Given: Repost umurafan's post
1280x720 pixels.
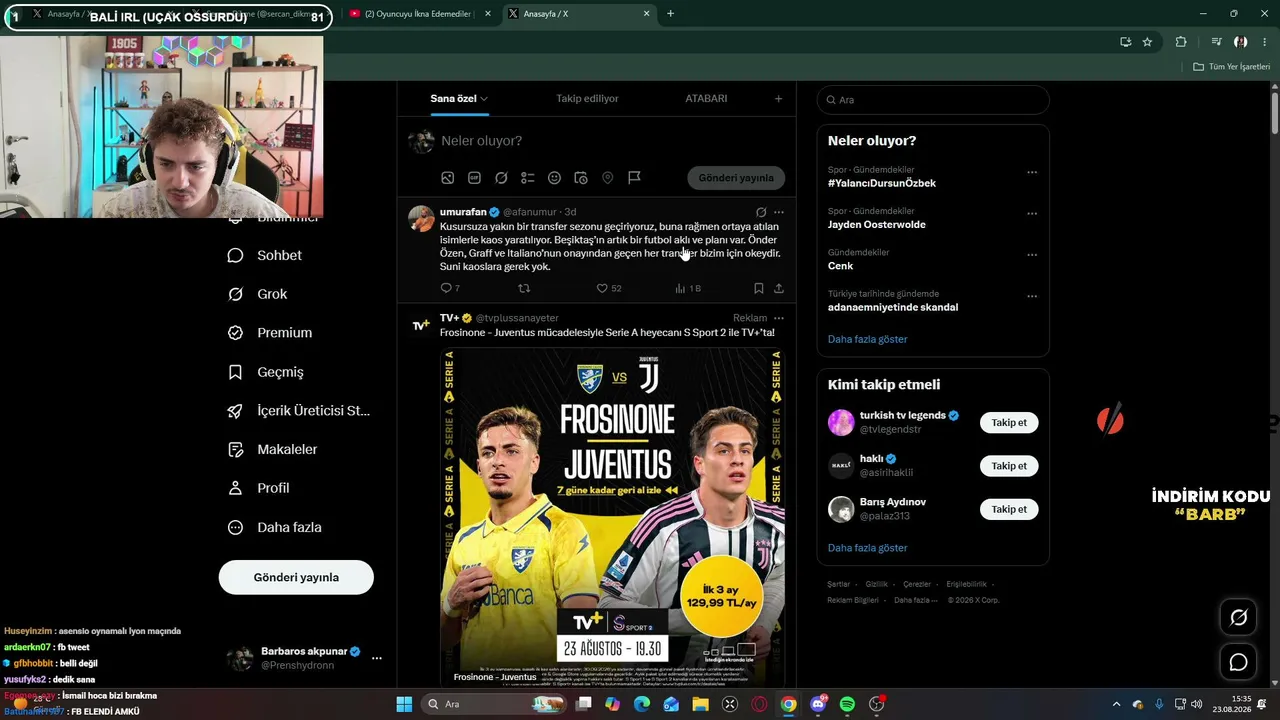Looking at the screenshot, I should click(524, 288).
